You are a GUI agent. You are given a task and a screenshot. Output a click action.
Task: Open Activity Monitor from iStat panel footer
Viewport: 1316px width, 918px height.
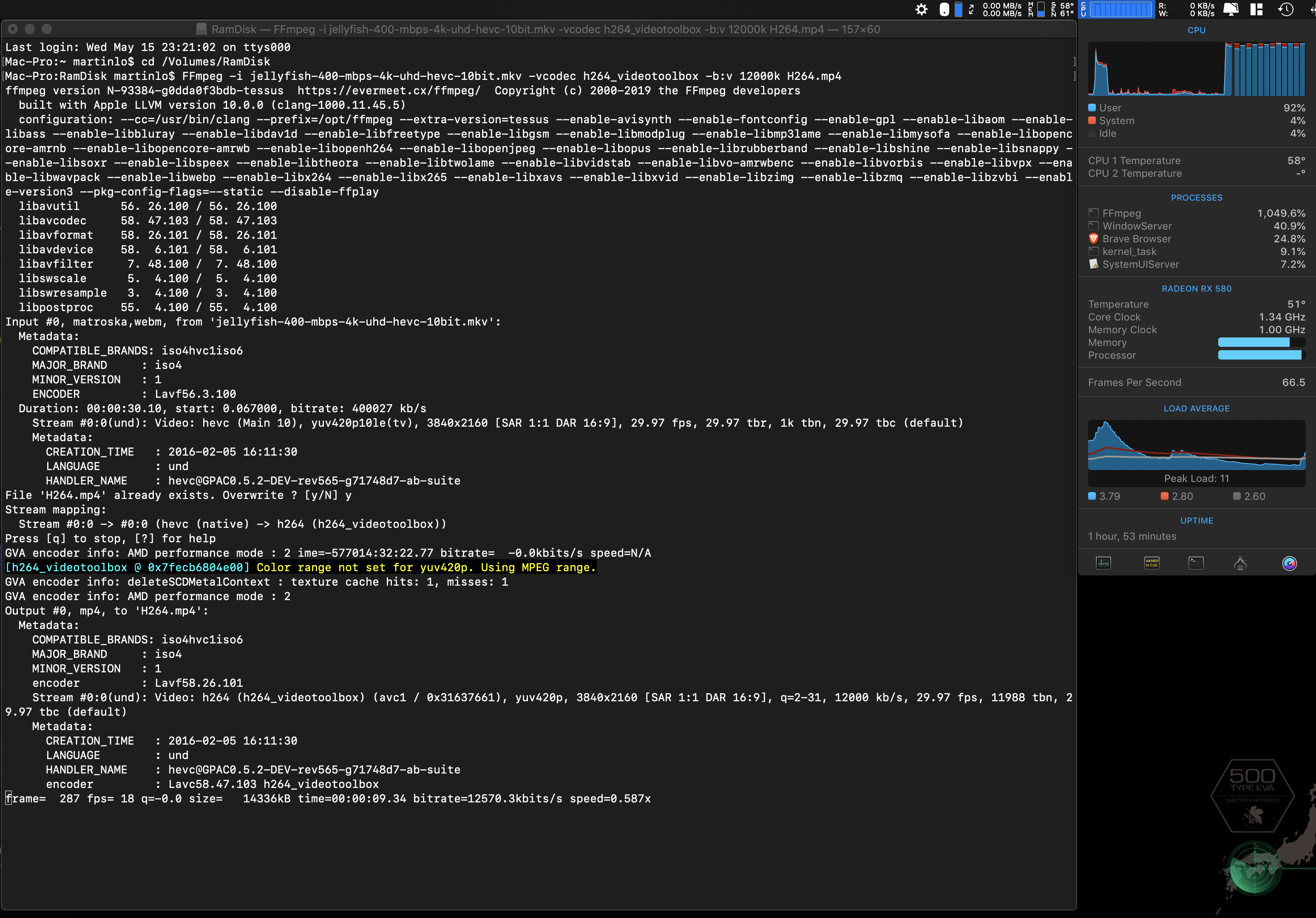(x=1103, y=563)
